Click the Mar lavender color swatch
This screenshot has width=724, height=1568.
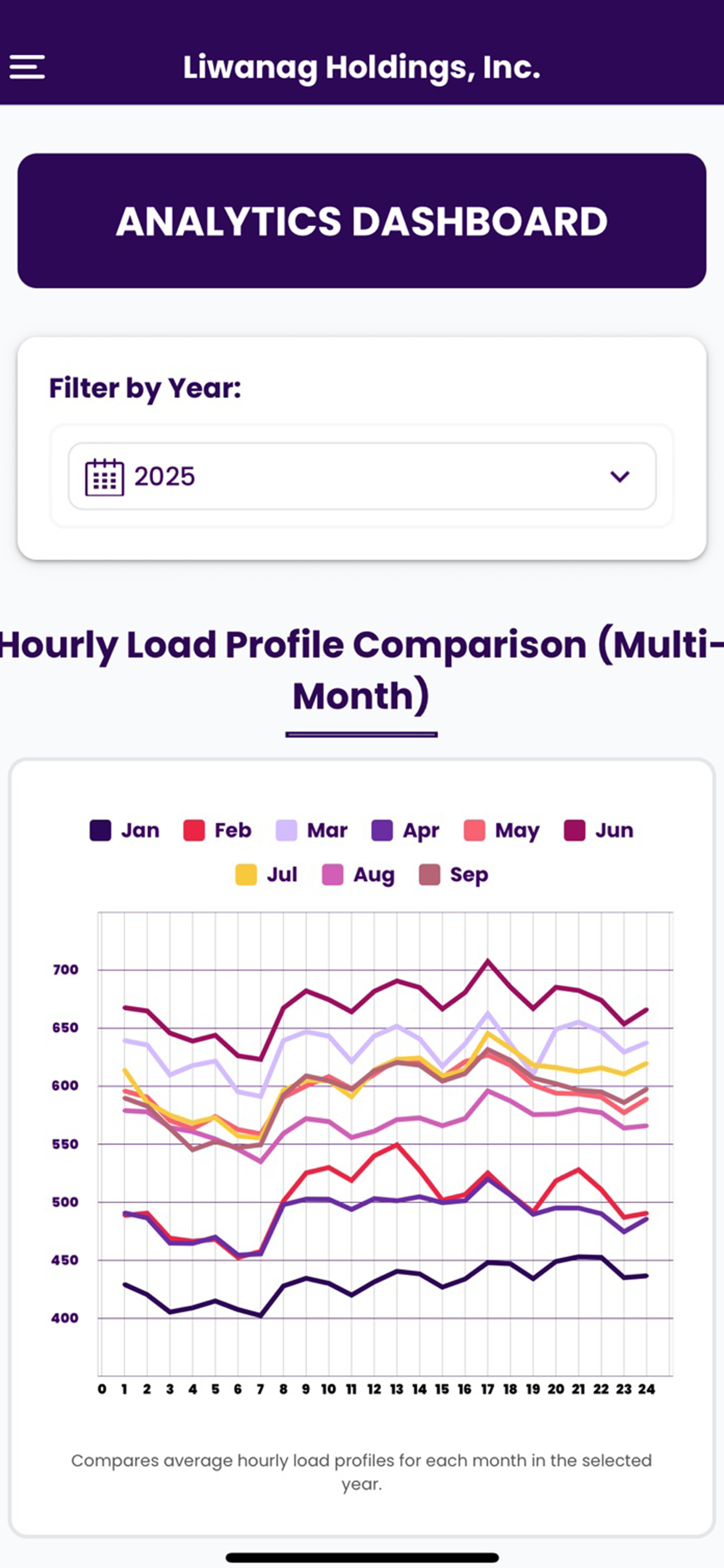click(x=286, y=830)
